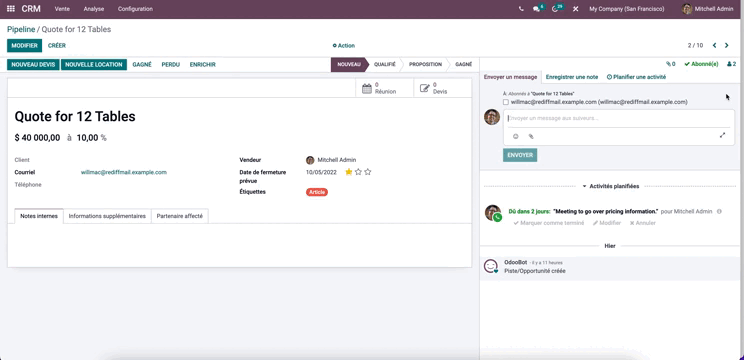Viewport: 744px width, 360px height.
Task: Open the apps grid menu icon
Action: [x=11, y=9]
